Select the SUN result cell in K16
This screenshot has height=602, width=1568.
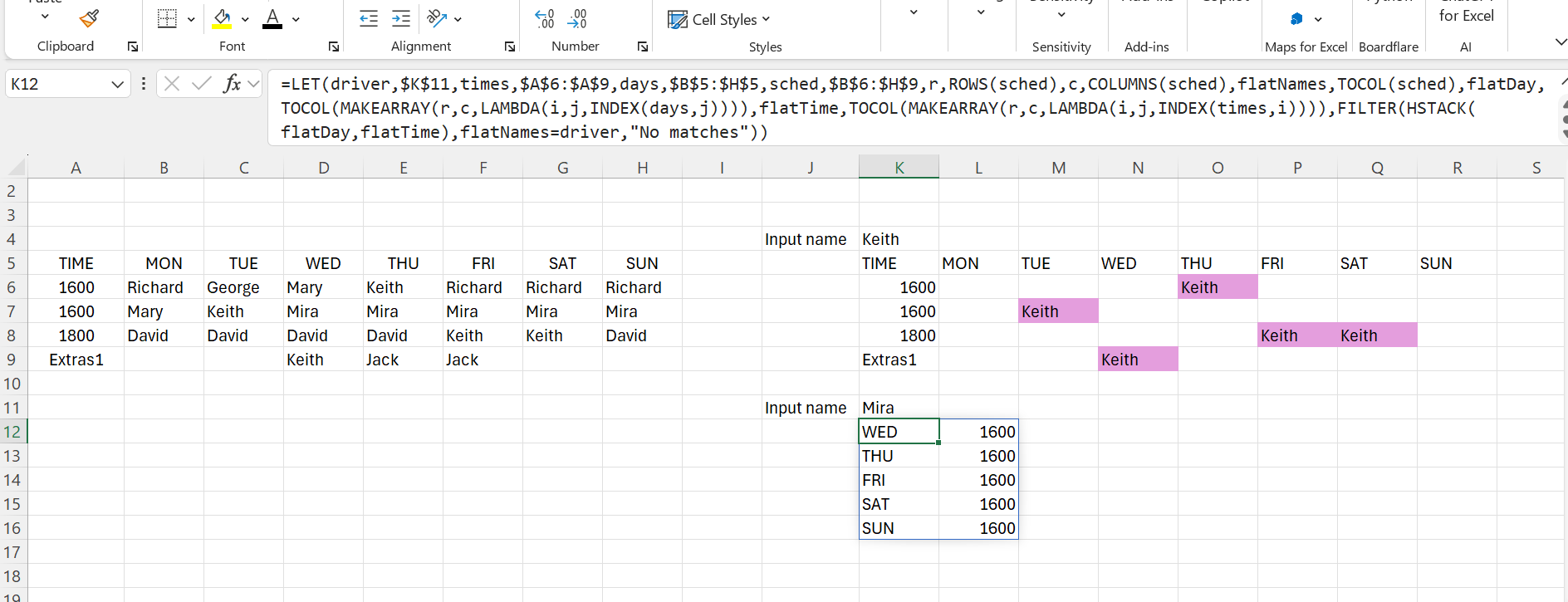[899, 528]
